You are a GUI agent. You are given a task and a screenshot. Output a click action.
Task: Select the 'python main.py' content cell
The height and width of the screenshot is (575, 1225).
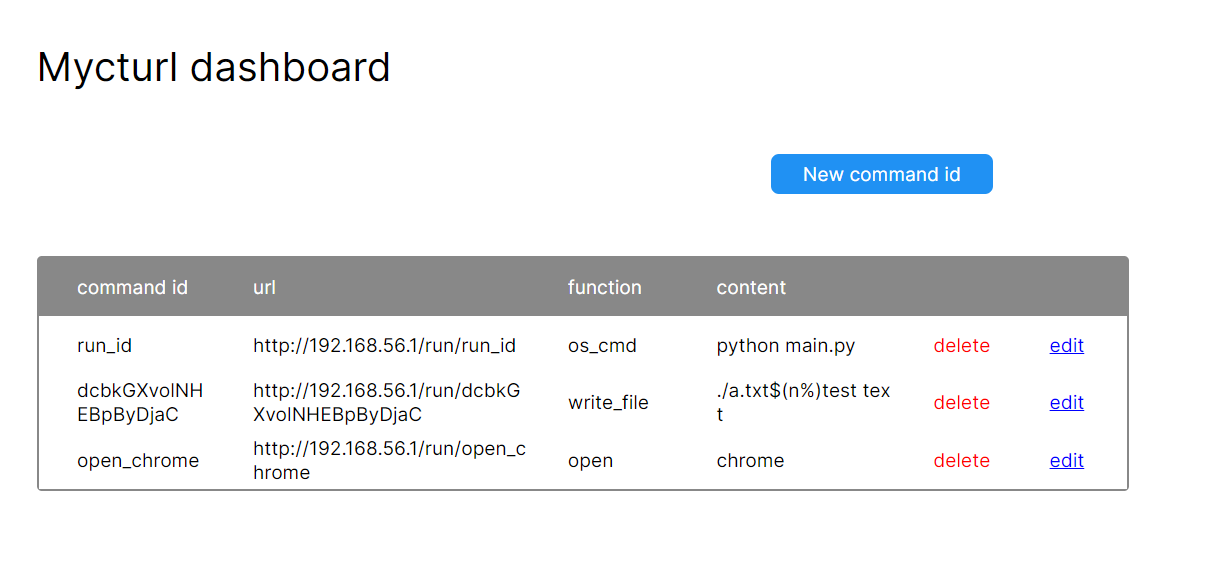785,346
